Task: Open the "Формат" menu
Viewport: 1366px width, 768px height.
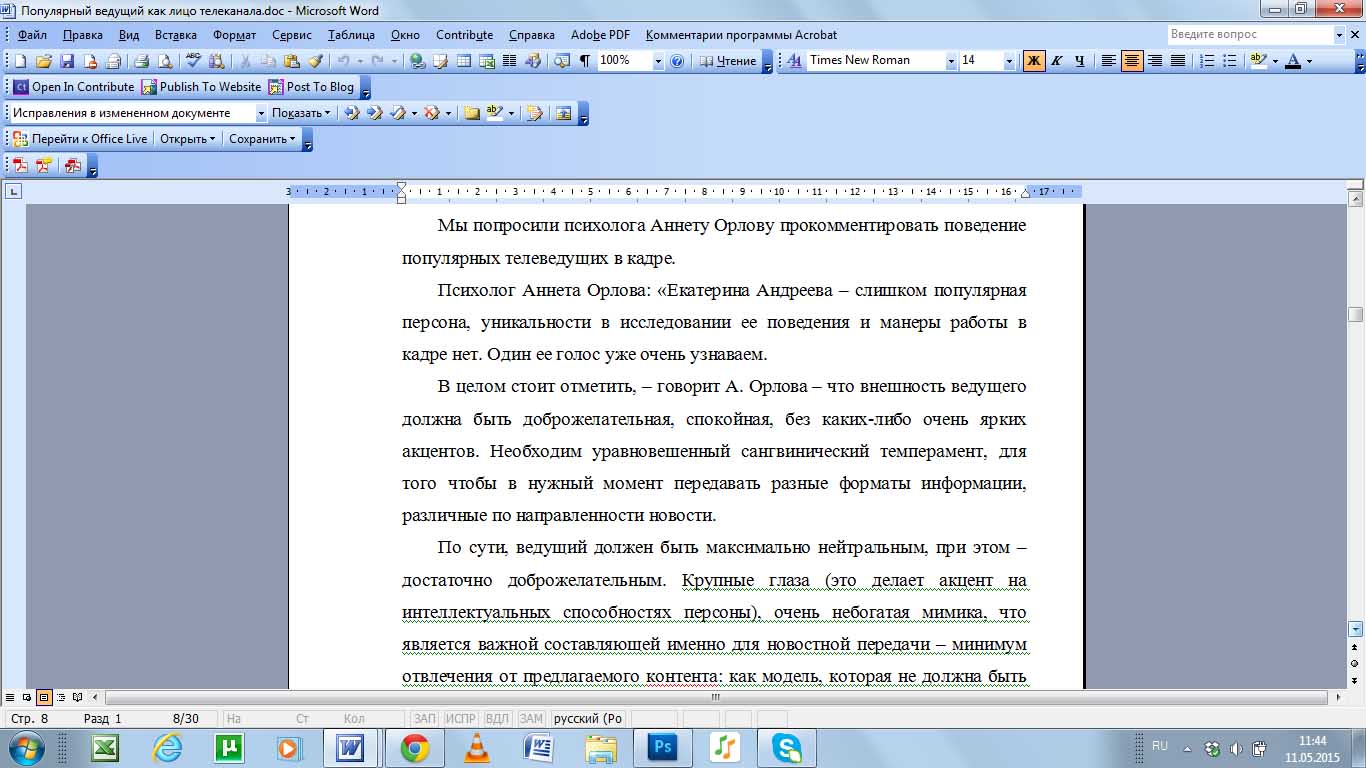Action: coord(234,35)
